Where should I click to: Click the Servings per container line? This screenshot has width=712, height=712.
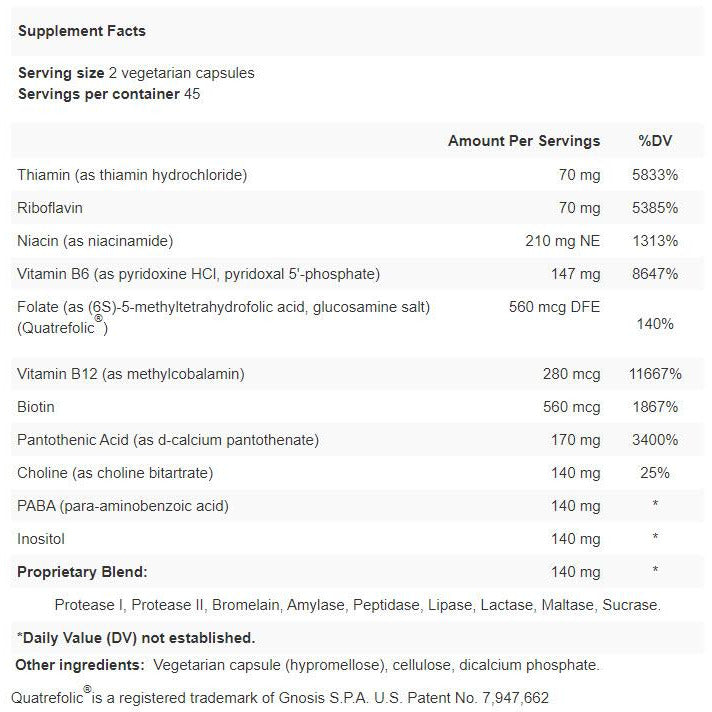109,94
